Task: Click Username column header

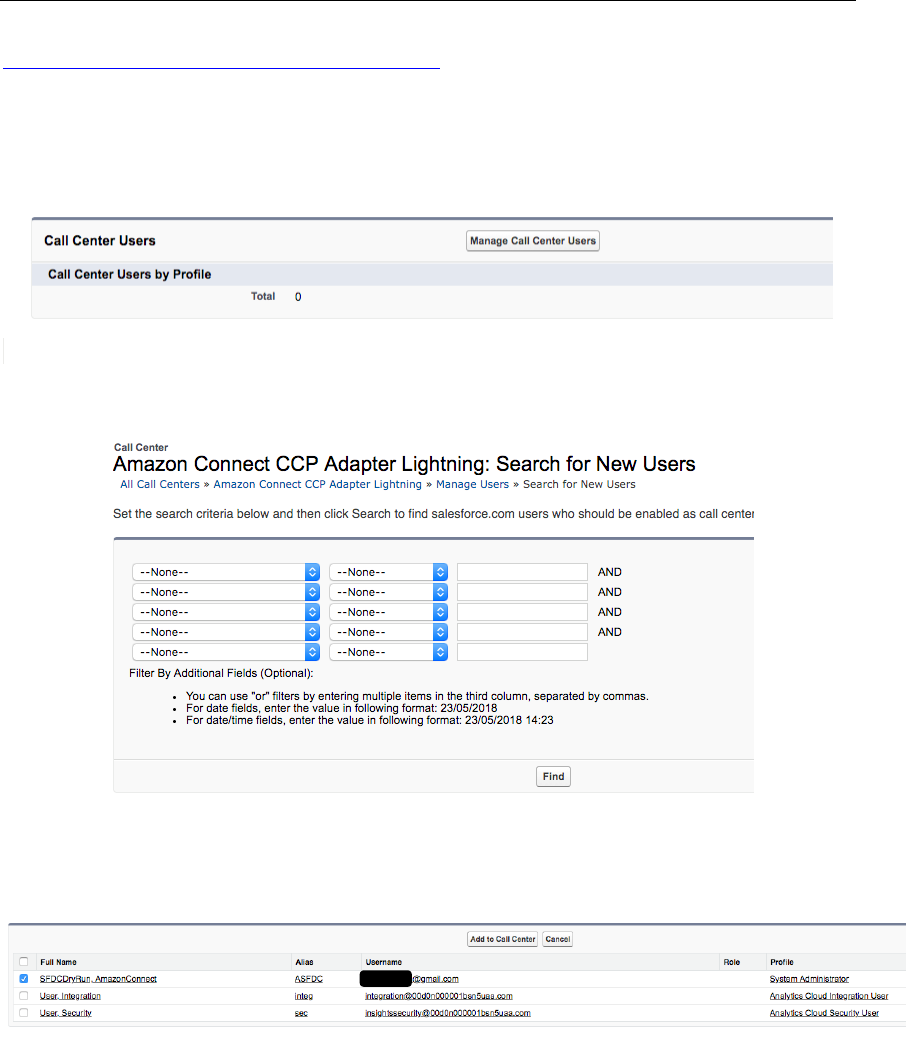Action: [384, 962]
